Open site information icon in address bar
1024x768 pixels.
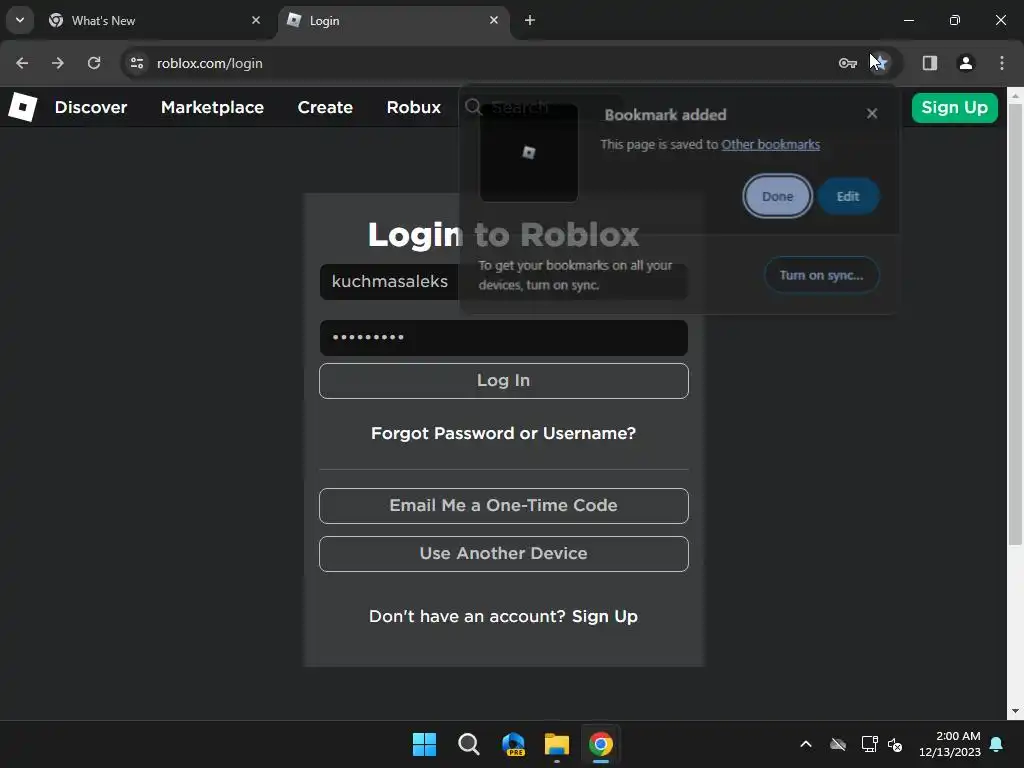tap(136, 63)
